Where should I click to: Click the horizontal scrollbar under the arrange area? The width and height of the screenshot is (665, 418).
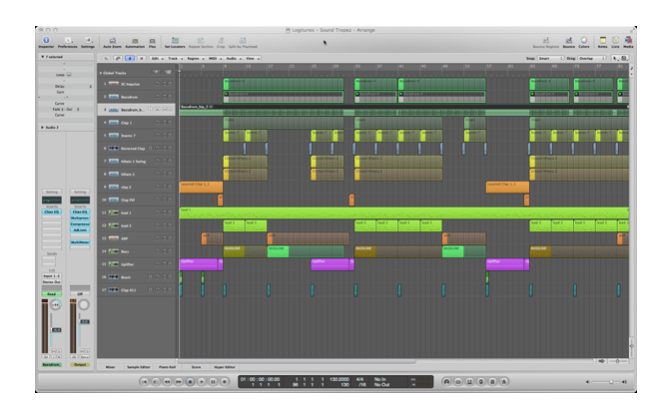(x=297, y=361)
